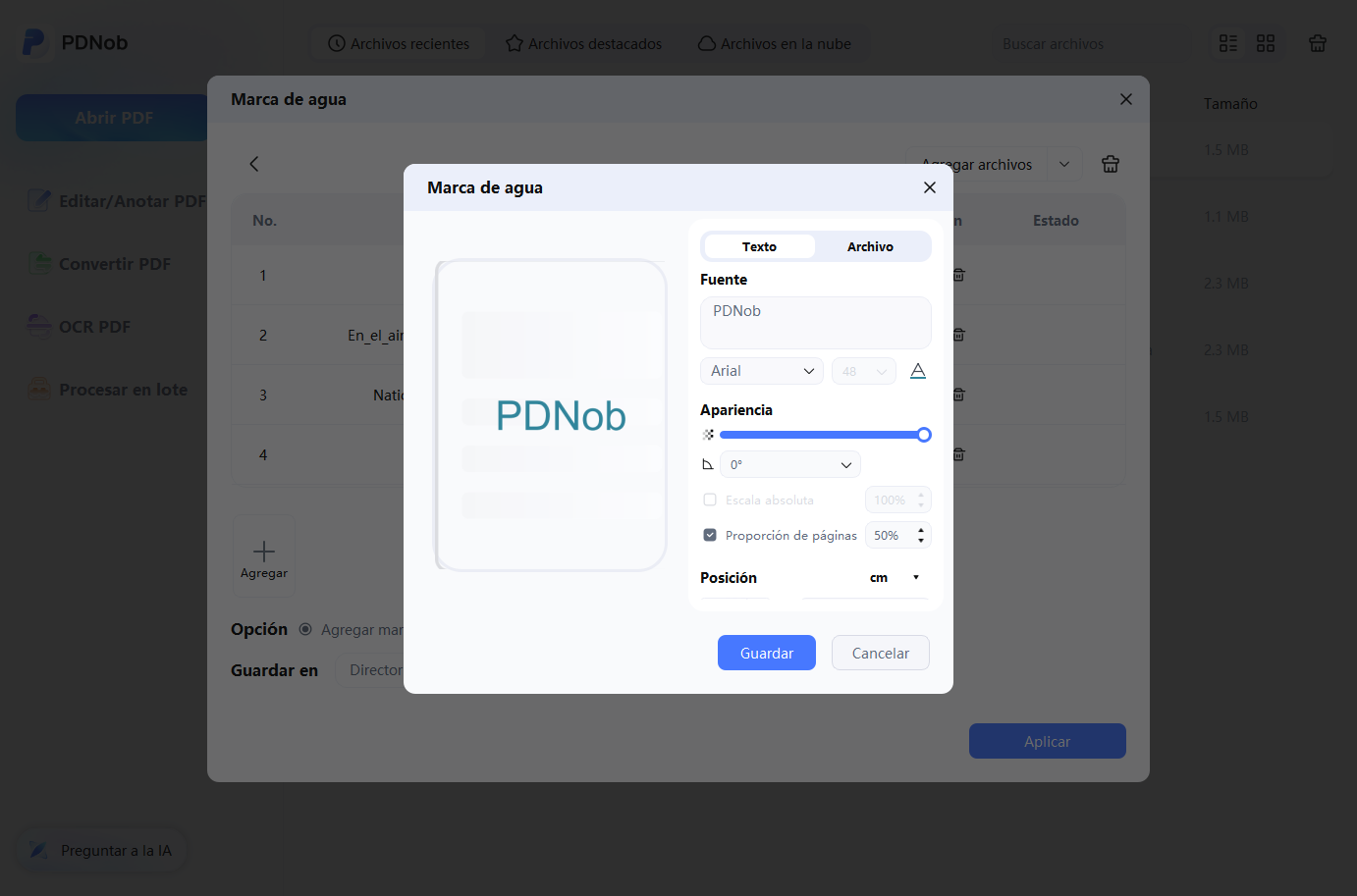Adjust the opacity slider handle
The image size is (1357, 896).
924,435
